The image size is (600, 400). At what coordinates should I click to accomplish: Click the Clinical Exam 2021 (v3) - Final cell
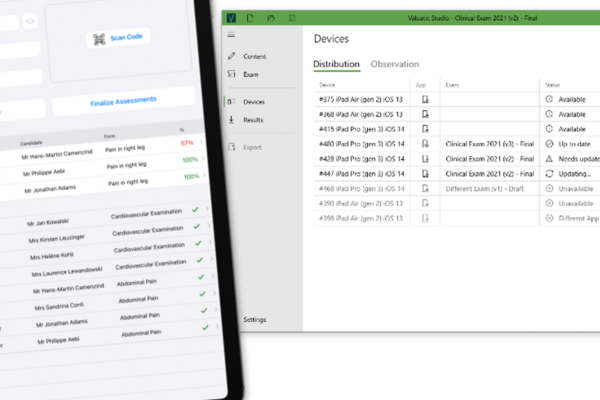coord(490,144)
